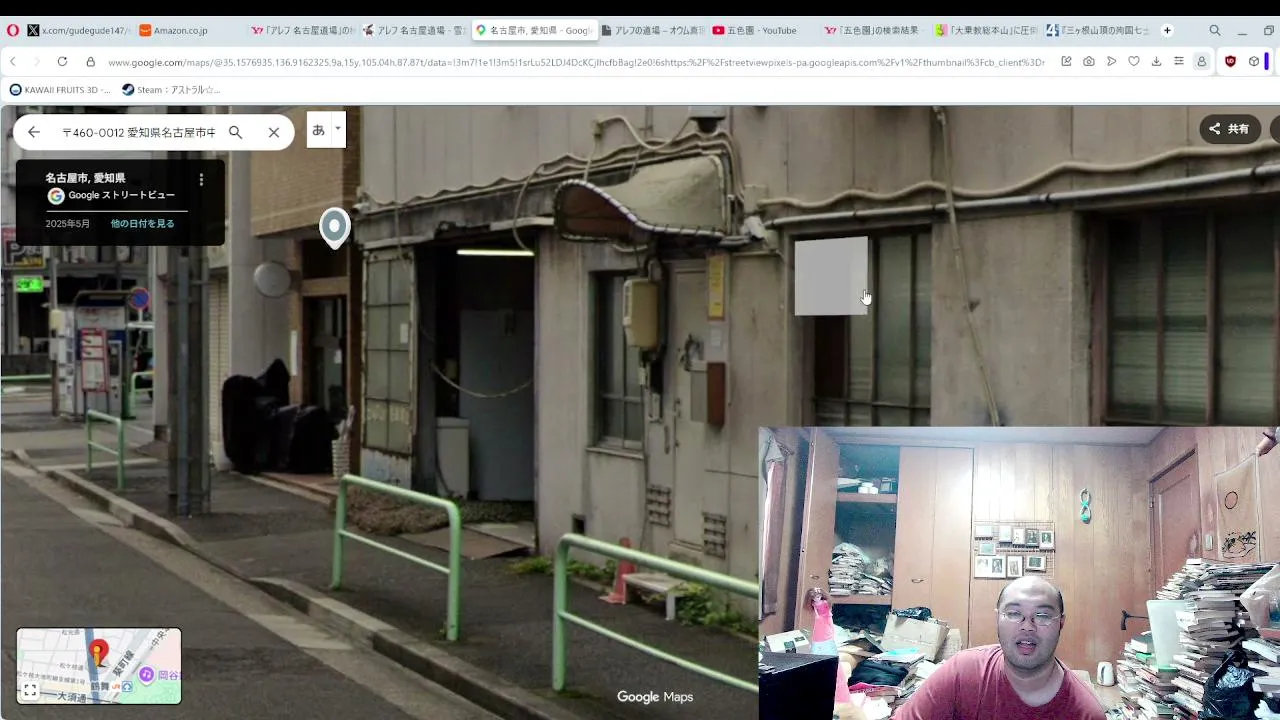Open the Steam アストラル bookmark

[x=171, y=90]
